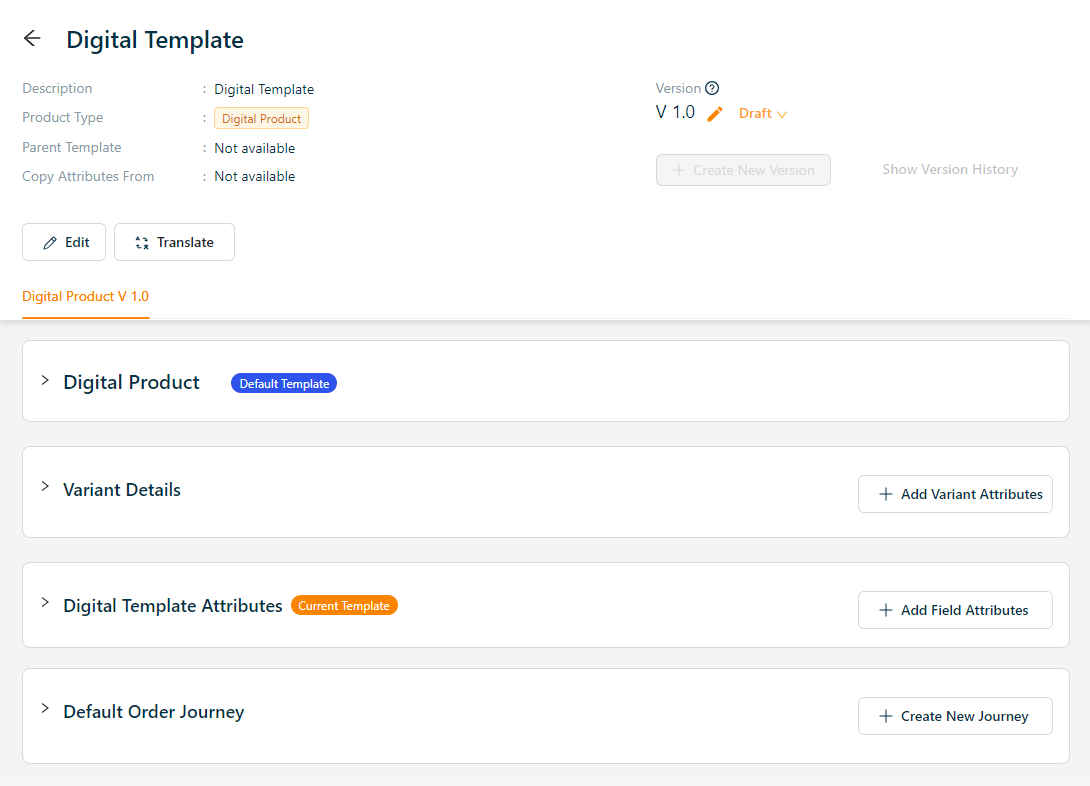Open Show Version History link

point(949,170)
